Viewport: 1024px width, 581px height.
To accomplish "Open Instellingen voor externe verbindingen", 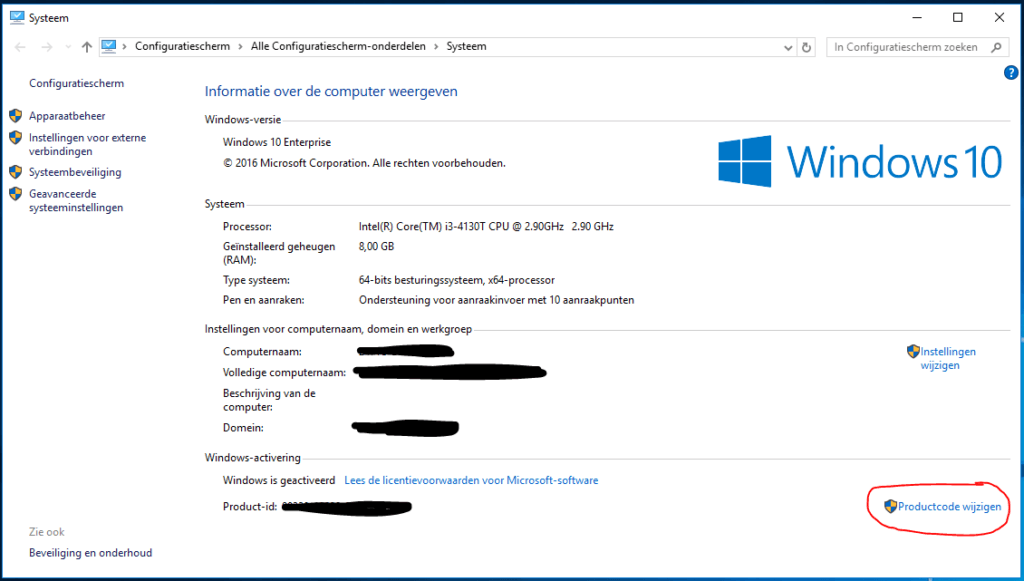I will point(87,144).
